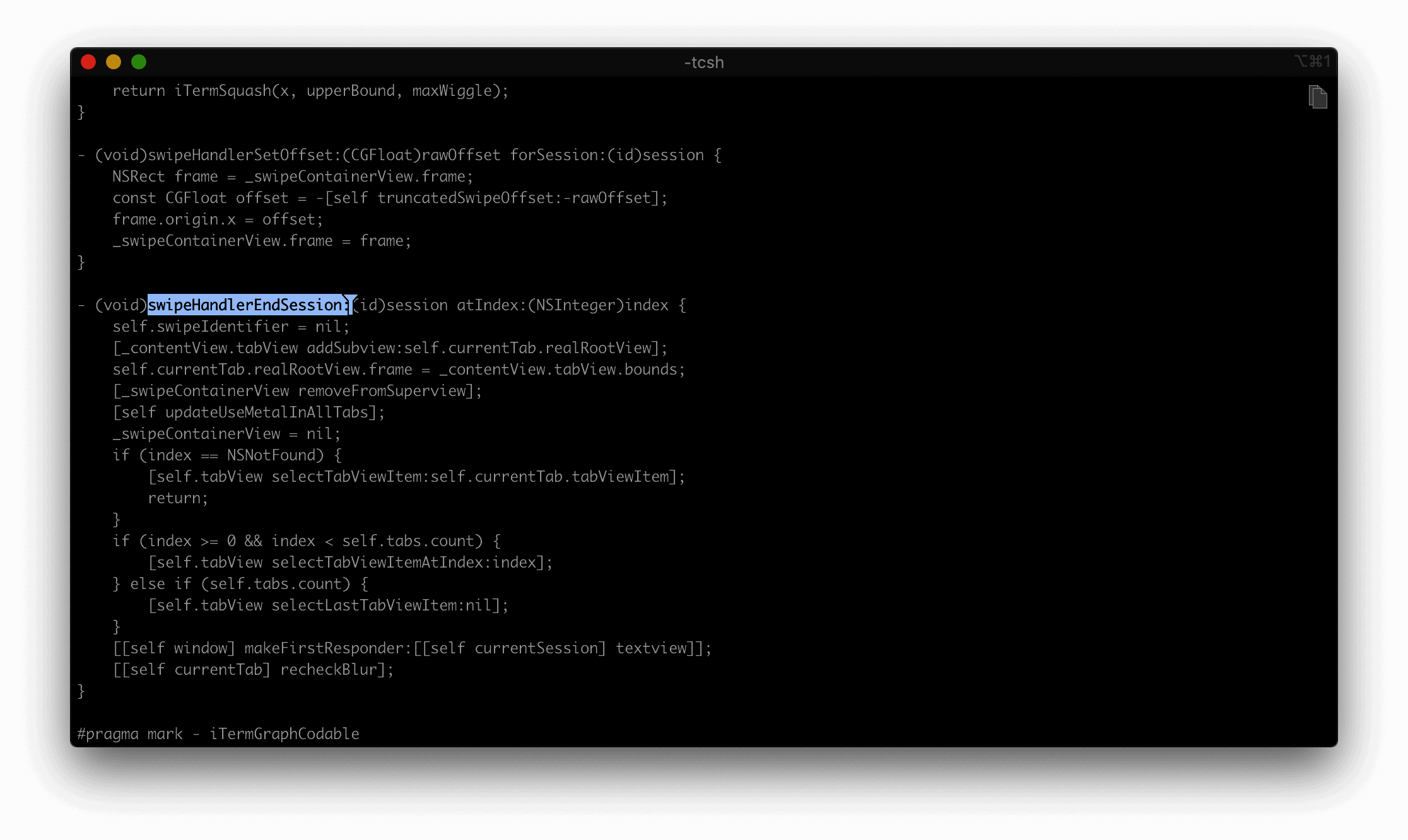The width and height of the screenshot is (1408, 840).
Task: Click the word truncatedSwipeOffset
Action: (x=466, y=198)
